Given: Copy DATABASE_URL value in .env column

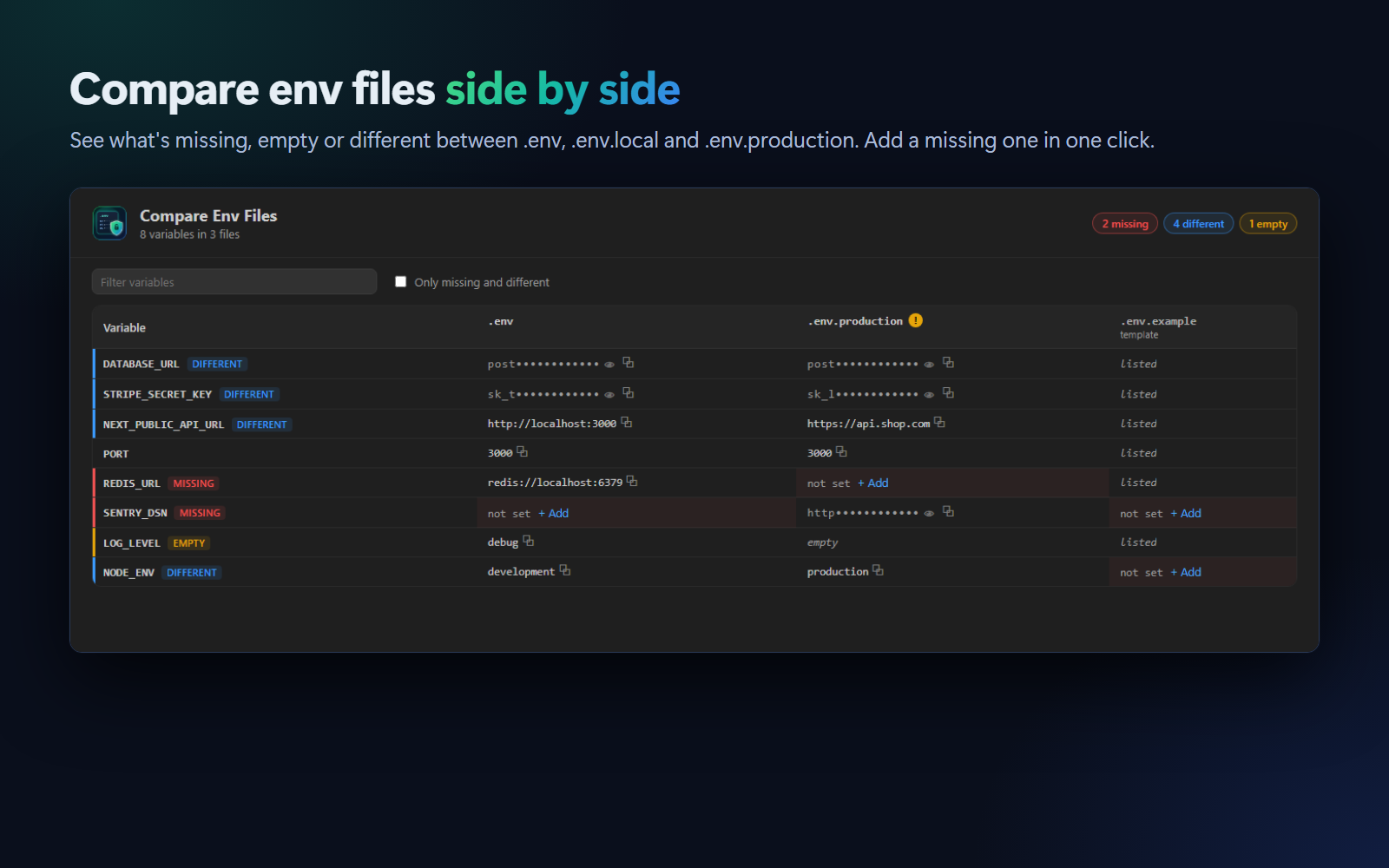Looking at the screenshot, I should [628, 363].
